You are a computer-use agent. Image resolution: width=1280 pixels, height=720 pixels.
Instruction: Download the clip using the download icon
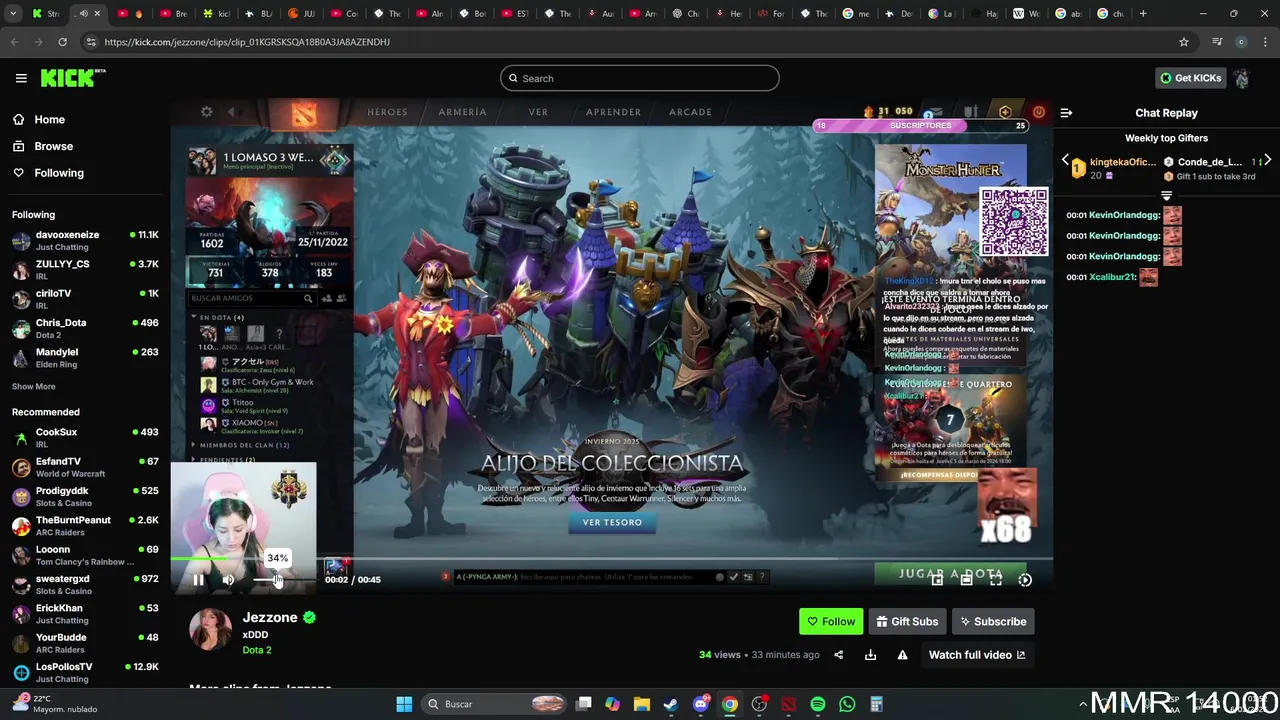tap(870, 655)
